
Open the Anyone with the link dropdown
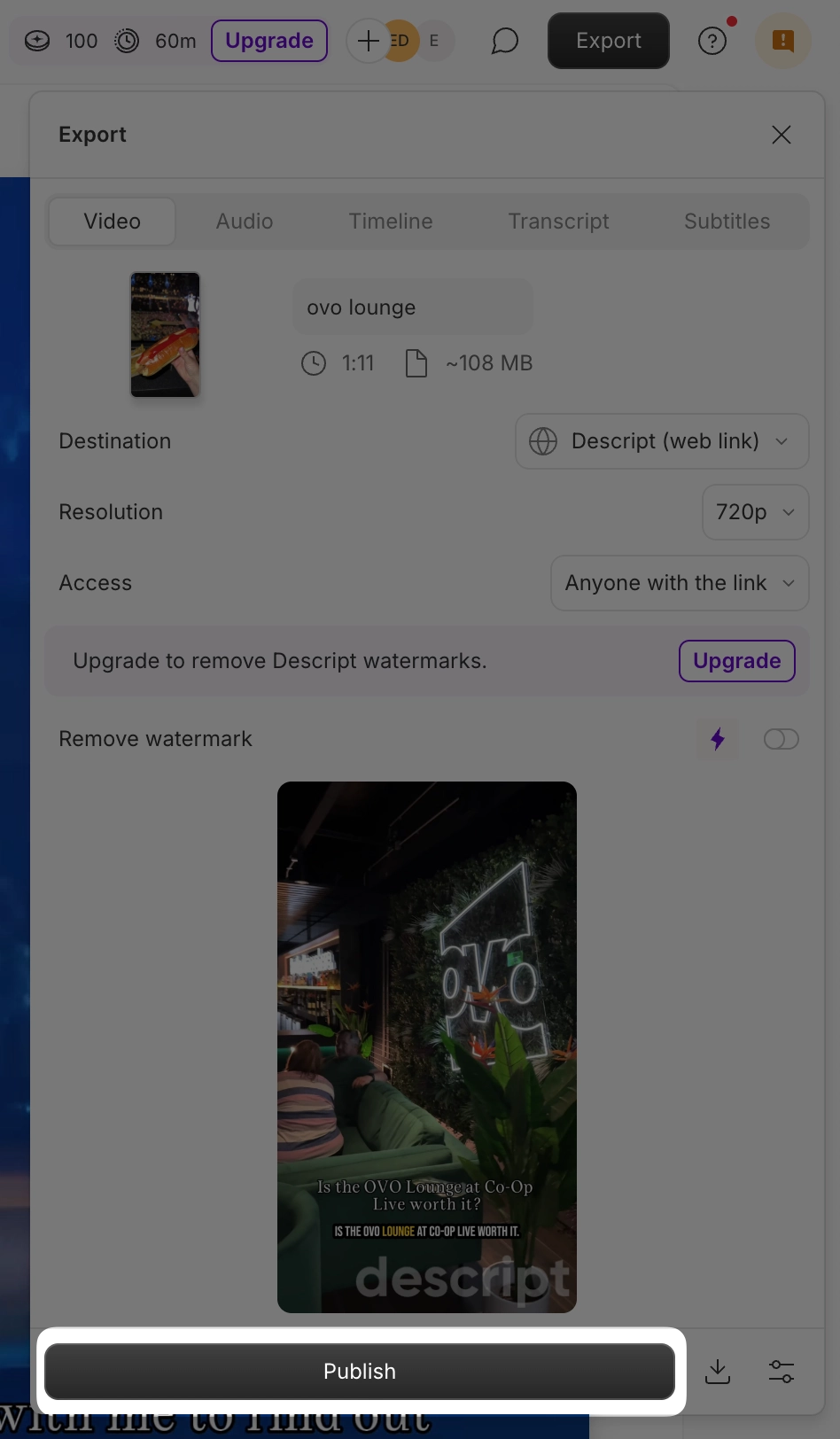(x=680, y=583)
